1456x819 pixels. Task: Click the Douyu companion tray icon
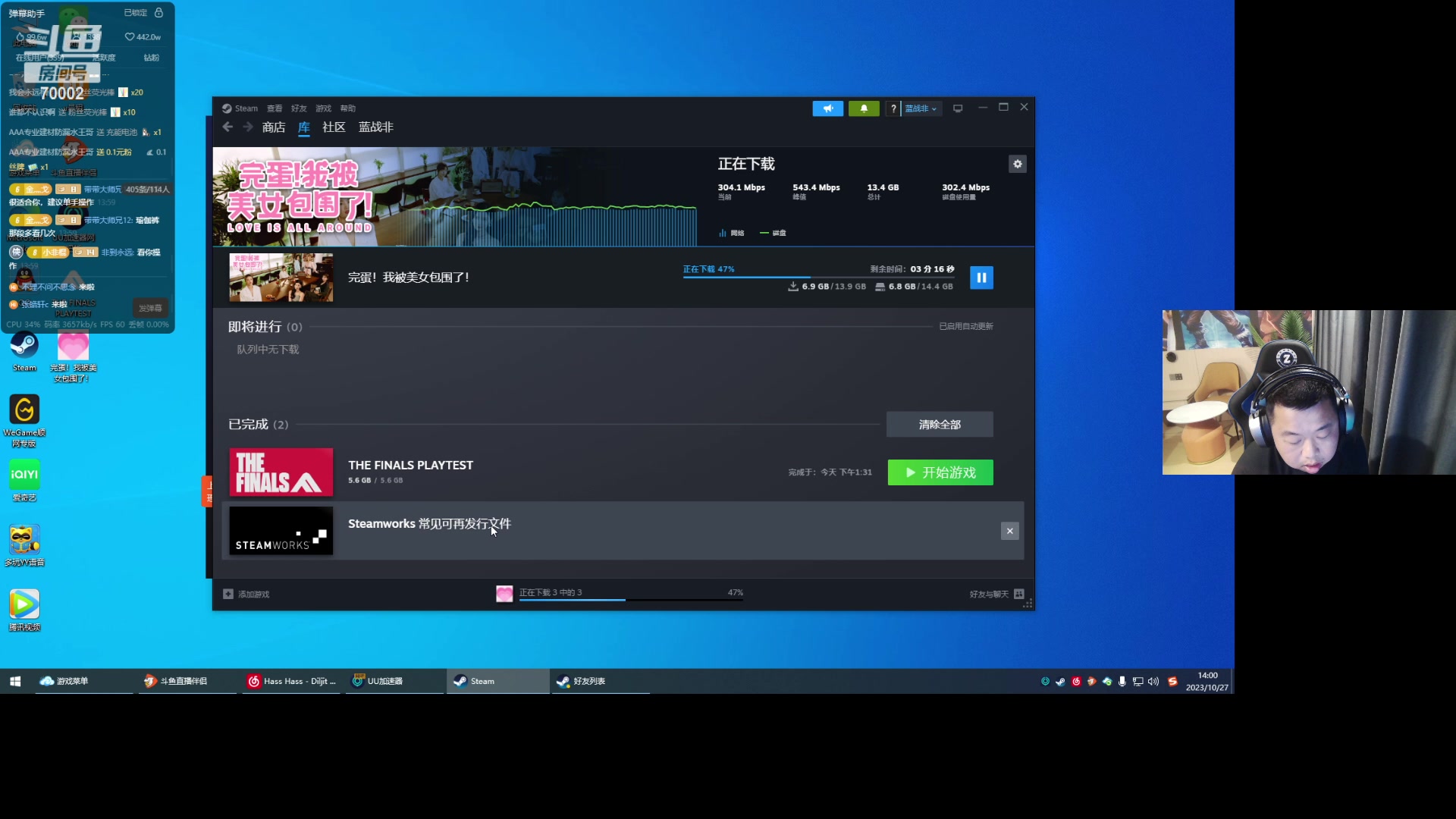[x=1091, y=682]
